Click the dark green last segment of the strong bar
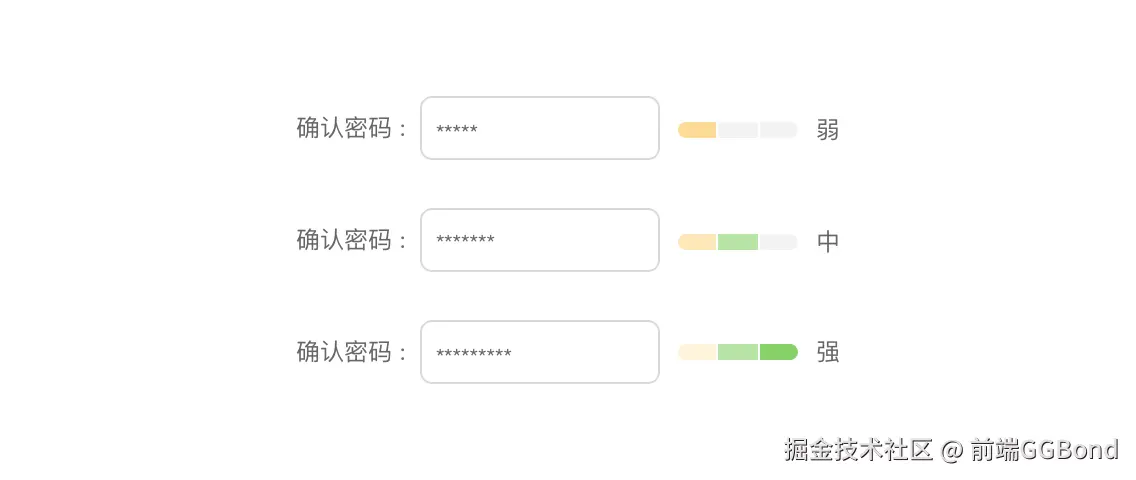Viewport: 1136px width, 480px height. point(778,352)
